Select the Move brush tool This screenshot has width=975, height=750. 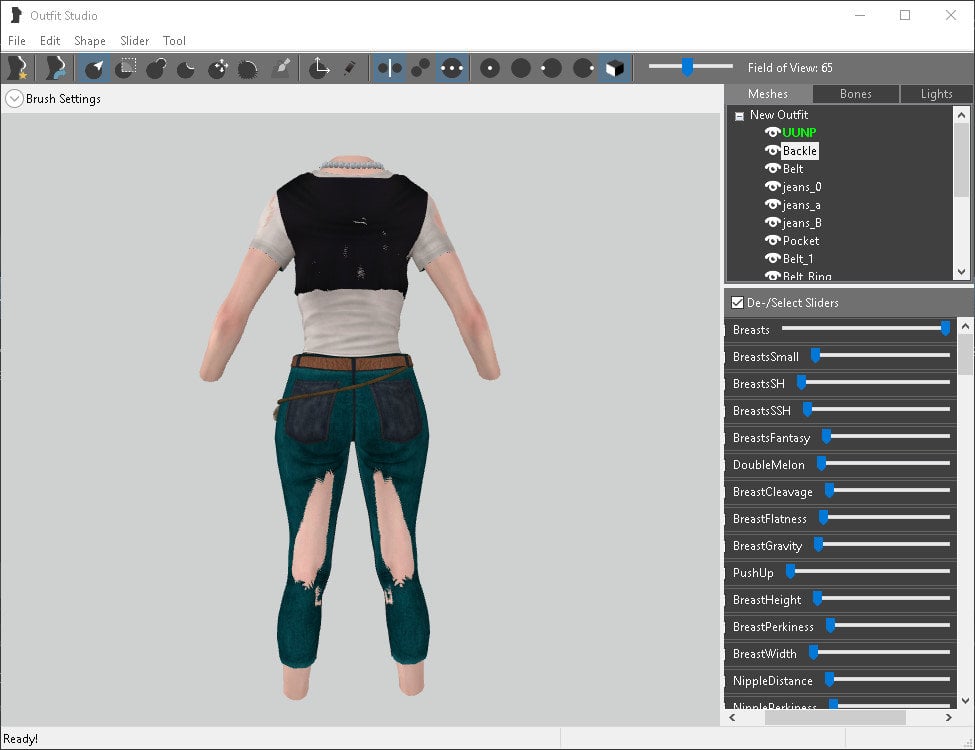click(x=218, y=68)
